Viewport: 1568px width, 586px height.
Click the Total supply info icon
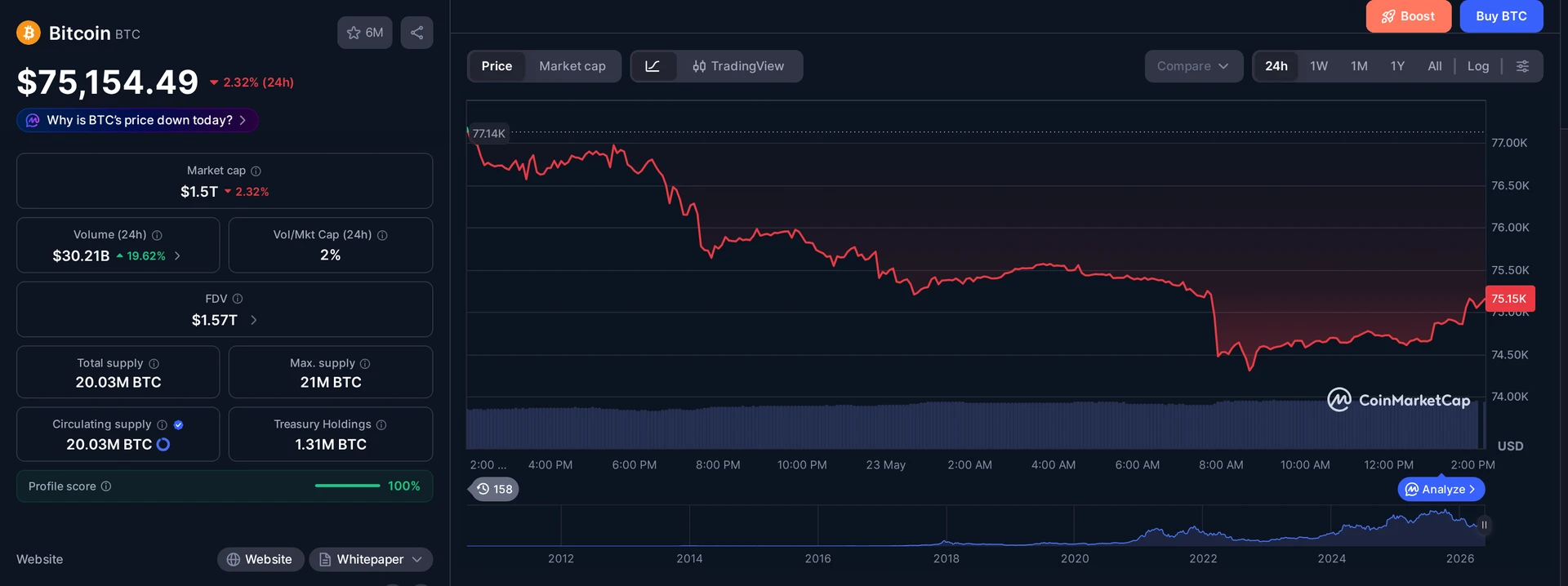(154, 363)
